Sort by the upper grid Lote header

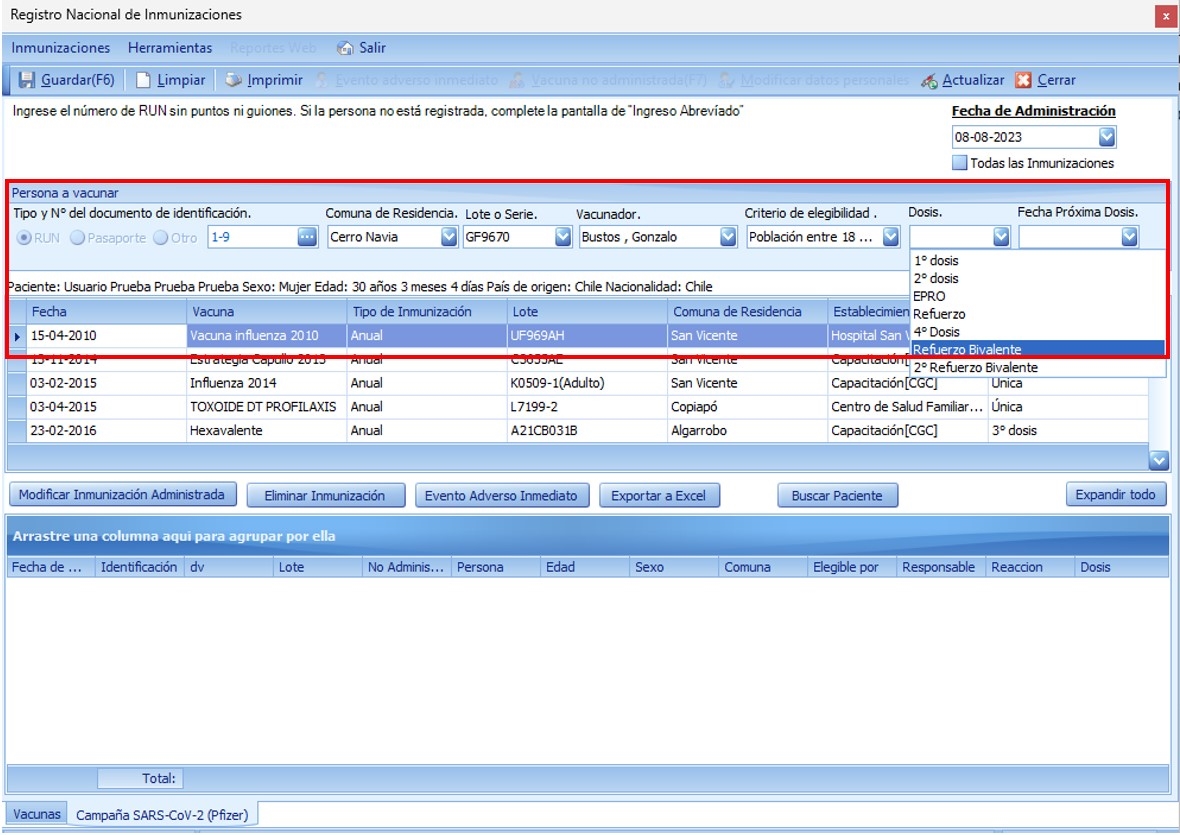pyautogui.click(x=587, y=311)
